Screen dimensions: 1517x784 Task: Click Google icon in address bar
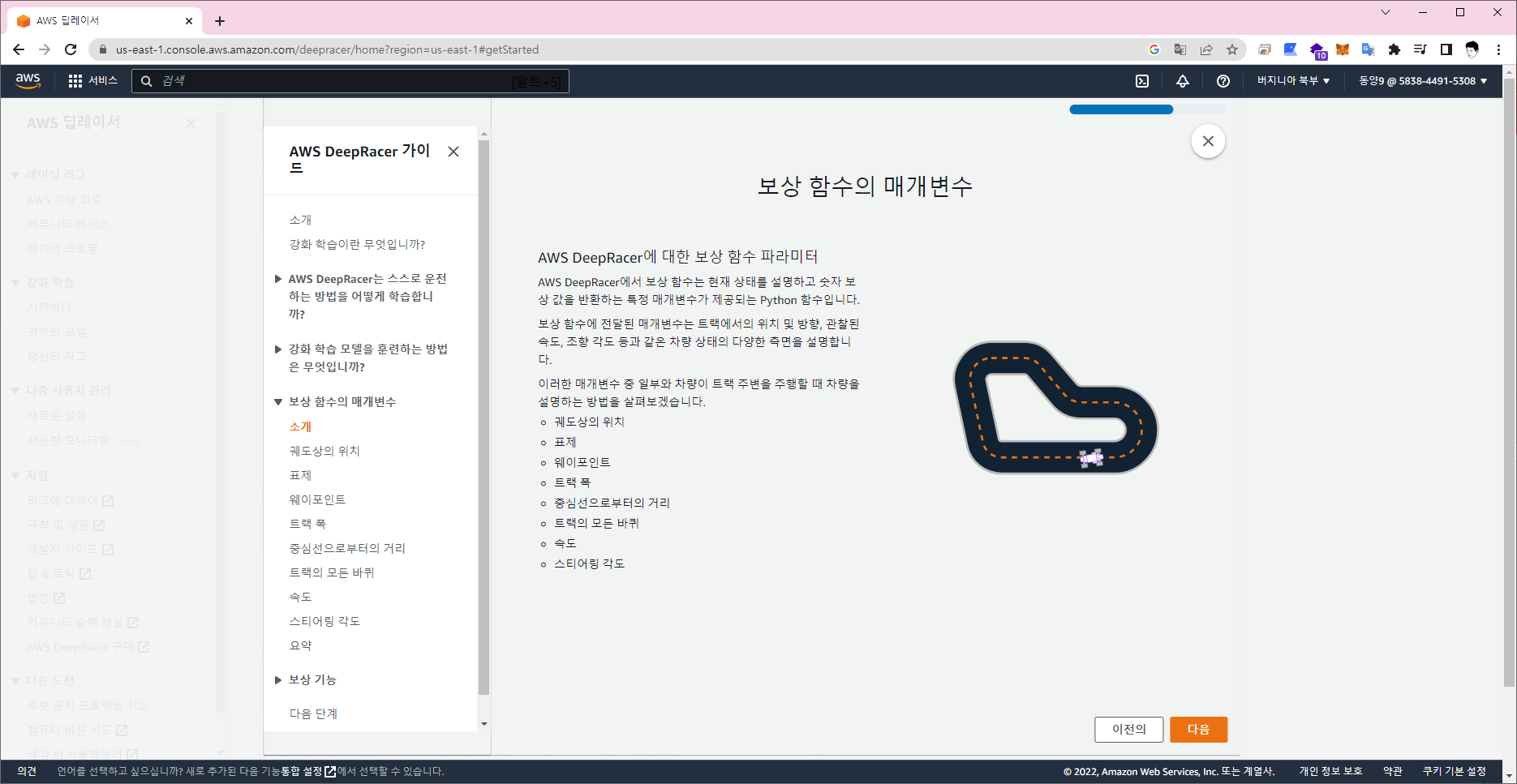point(1154,49)
